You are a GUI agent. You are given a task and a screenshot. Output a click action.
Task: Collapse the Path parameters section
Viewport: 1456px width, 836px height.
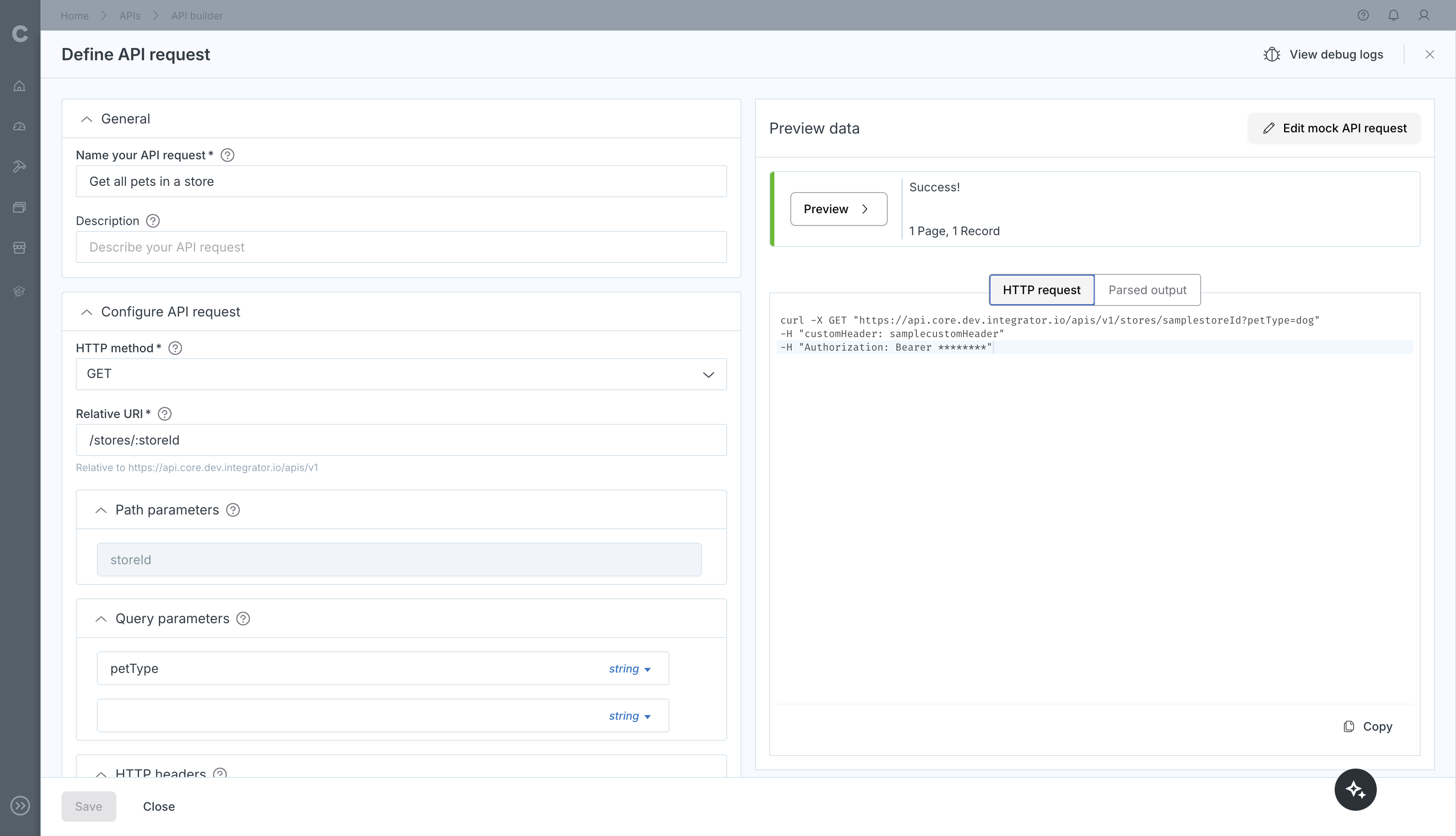101,510
